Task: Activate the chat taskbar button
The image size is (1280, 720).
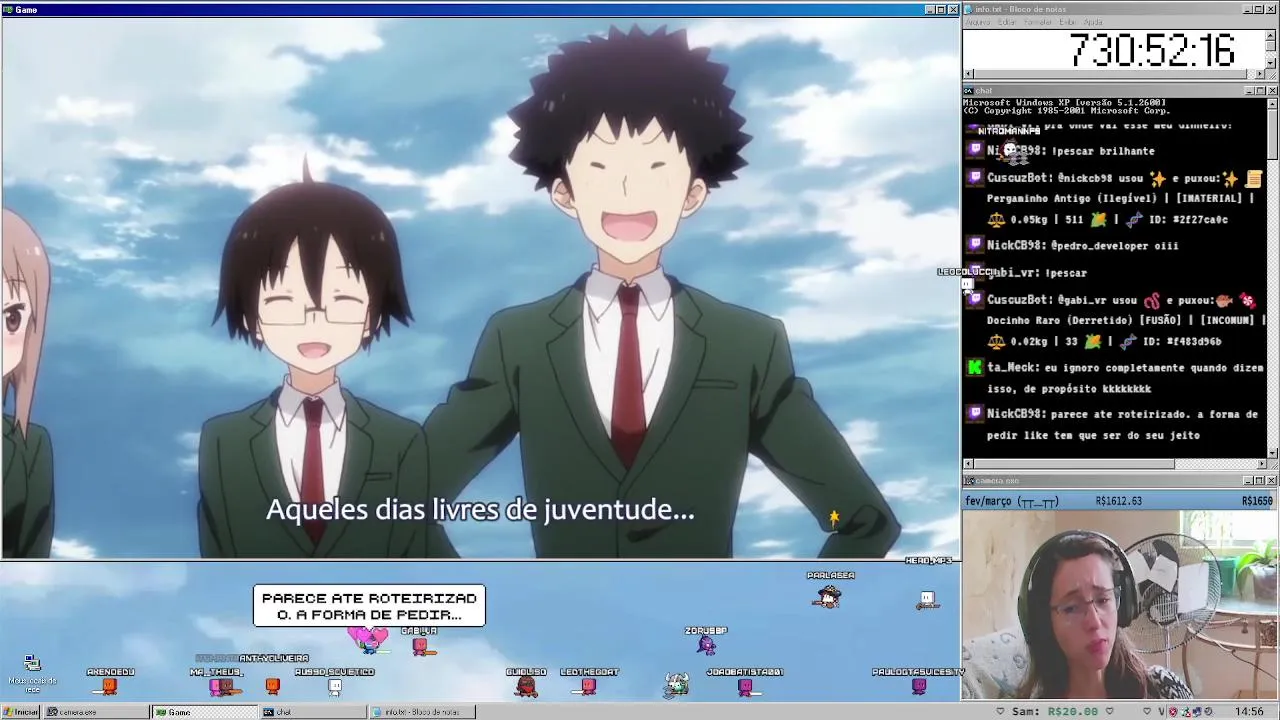Action: pyautogui.click(x=314, y=712)
